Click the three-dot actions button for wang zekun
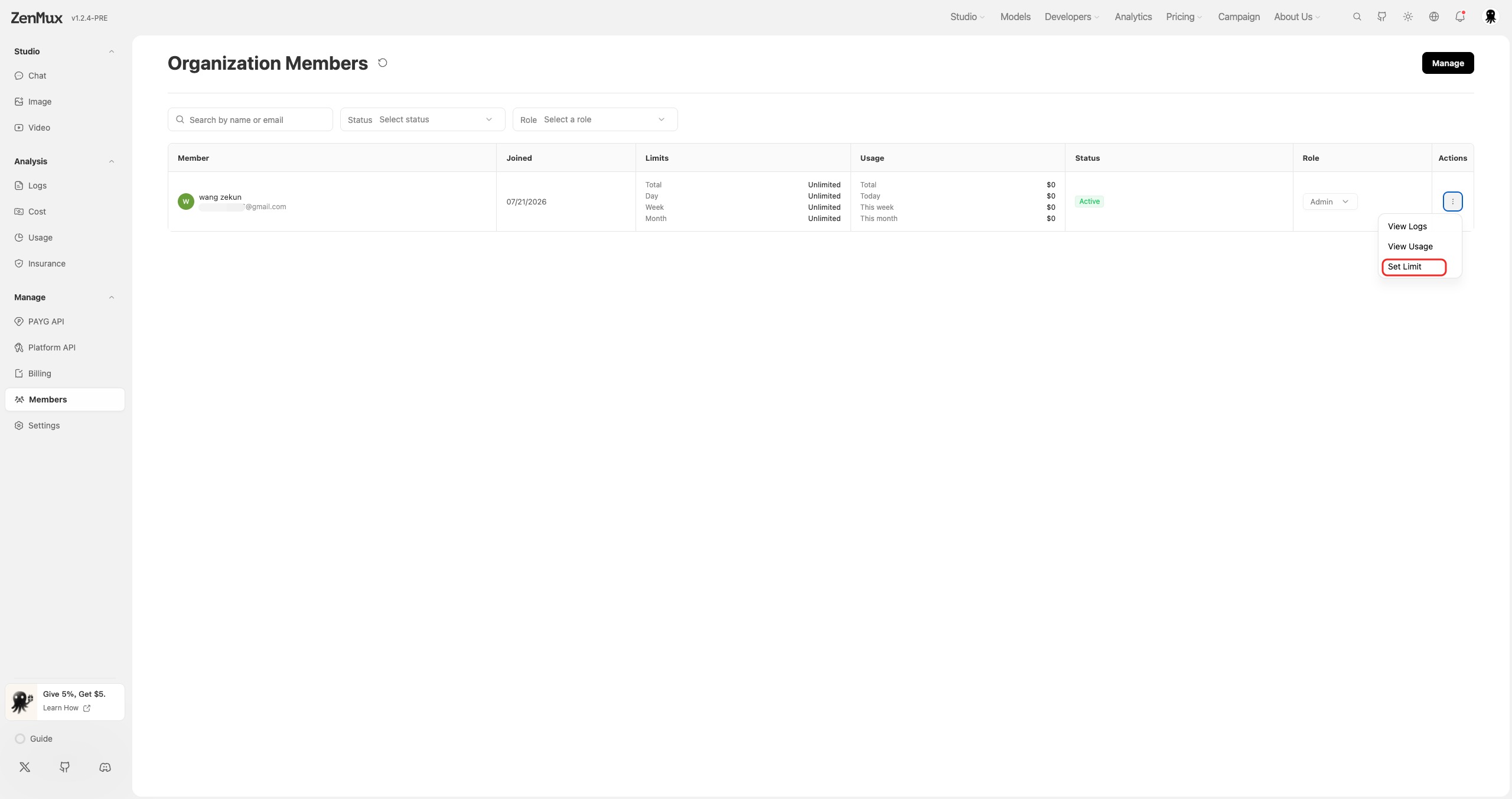The width and height of the screenshot is (1512, 799). tap(1453, 202)
